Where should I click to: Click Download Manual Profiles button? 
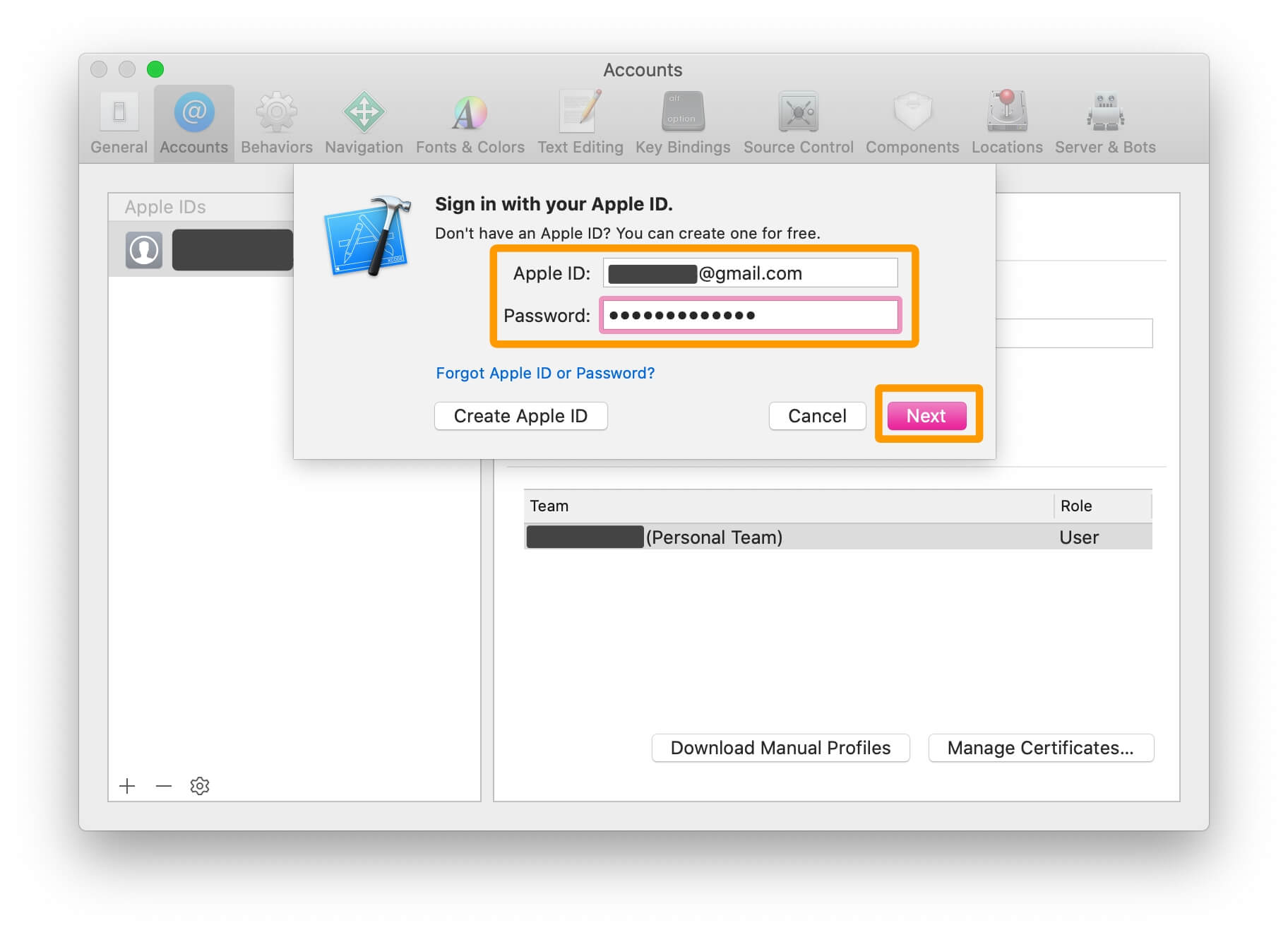[x=780, y=748]
